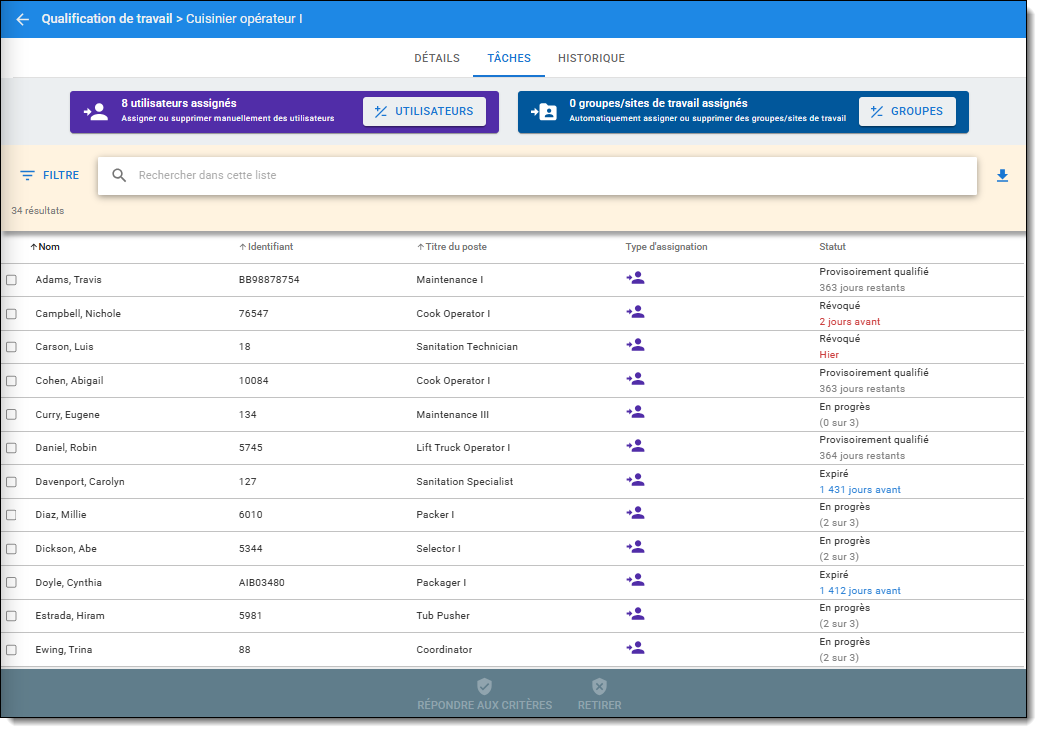This screenshot has width=1042, height=733.
Task: Tick the checkbox for Davenport, Carolyn
Action: point(11,482)
